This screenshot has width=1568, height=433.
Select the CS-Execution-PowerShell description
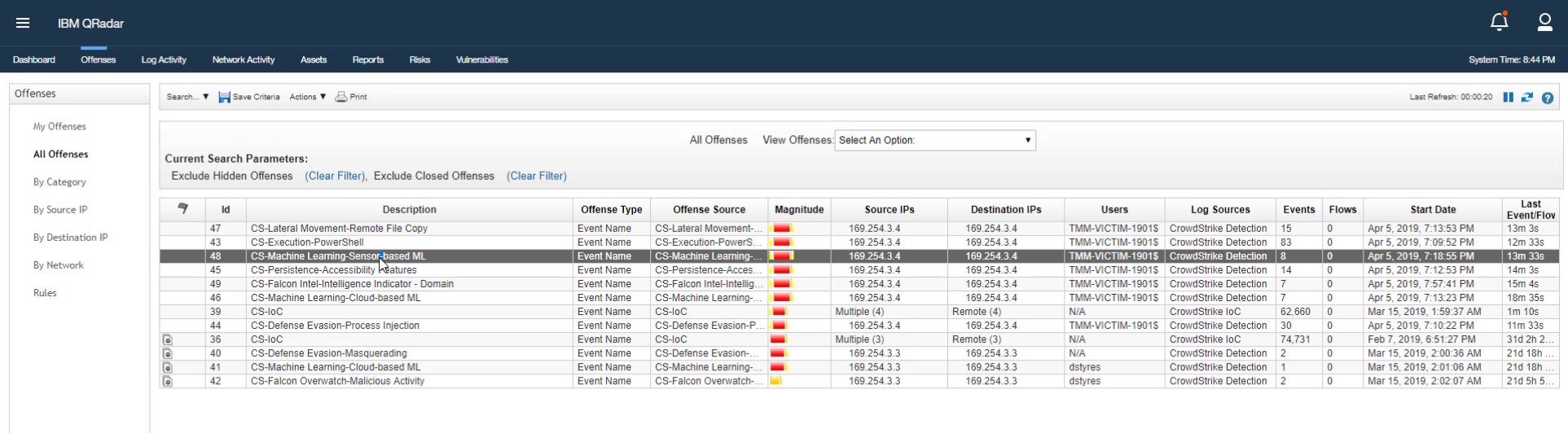coord(307,243)
